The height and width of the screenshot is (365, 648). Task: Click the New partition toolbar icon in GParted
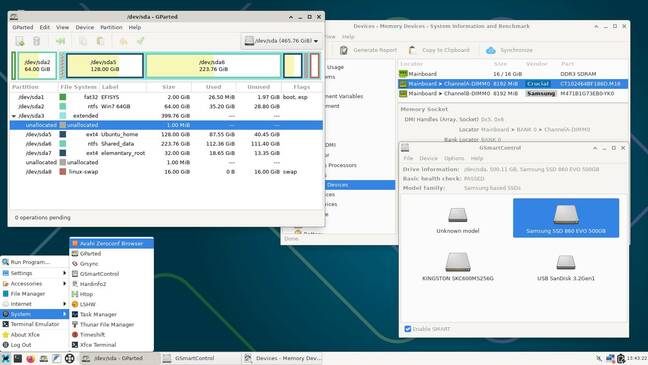coord(19,41)
